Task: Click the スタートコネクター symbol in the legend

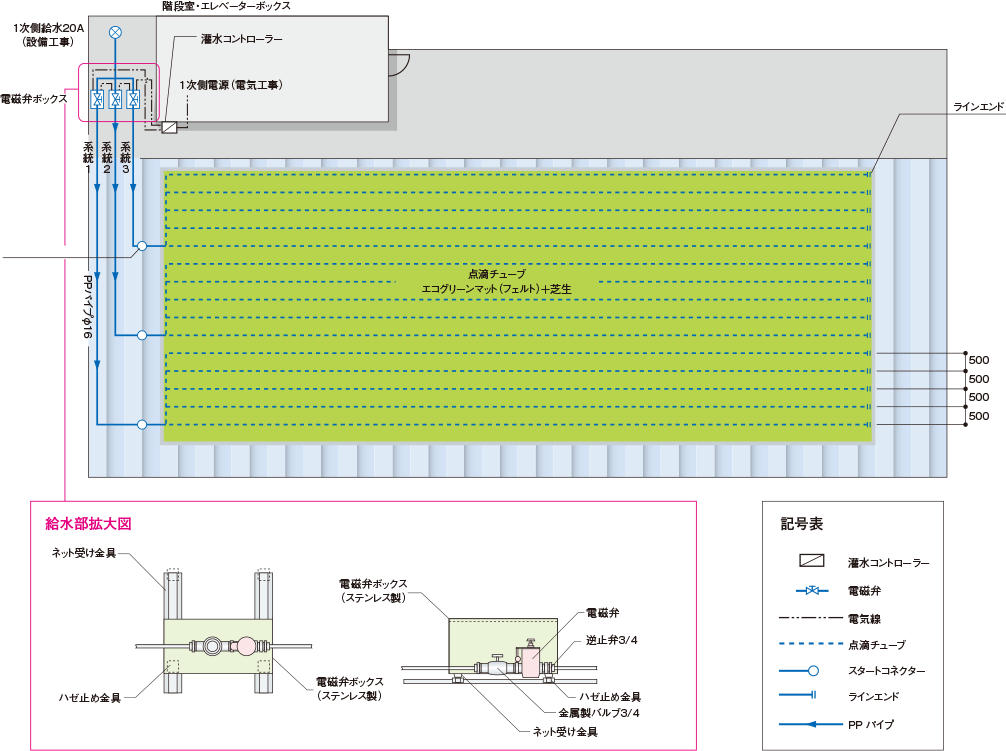Action: pos(799,671)
